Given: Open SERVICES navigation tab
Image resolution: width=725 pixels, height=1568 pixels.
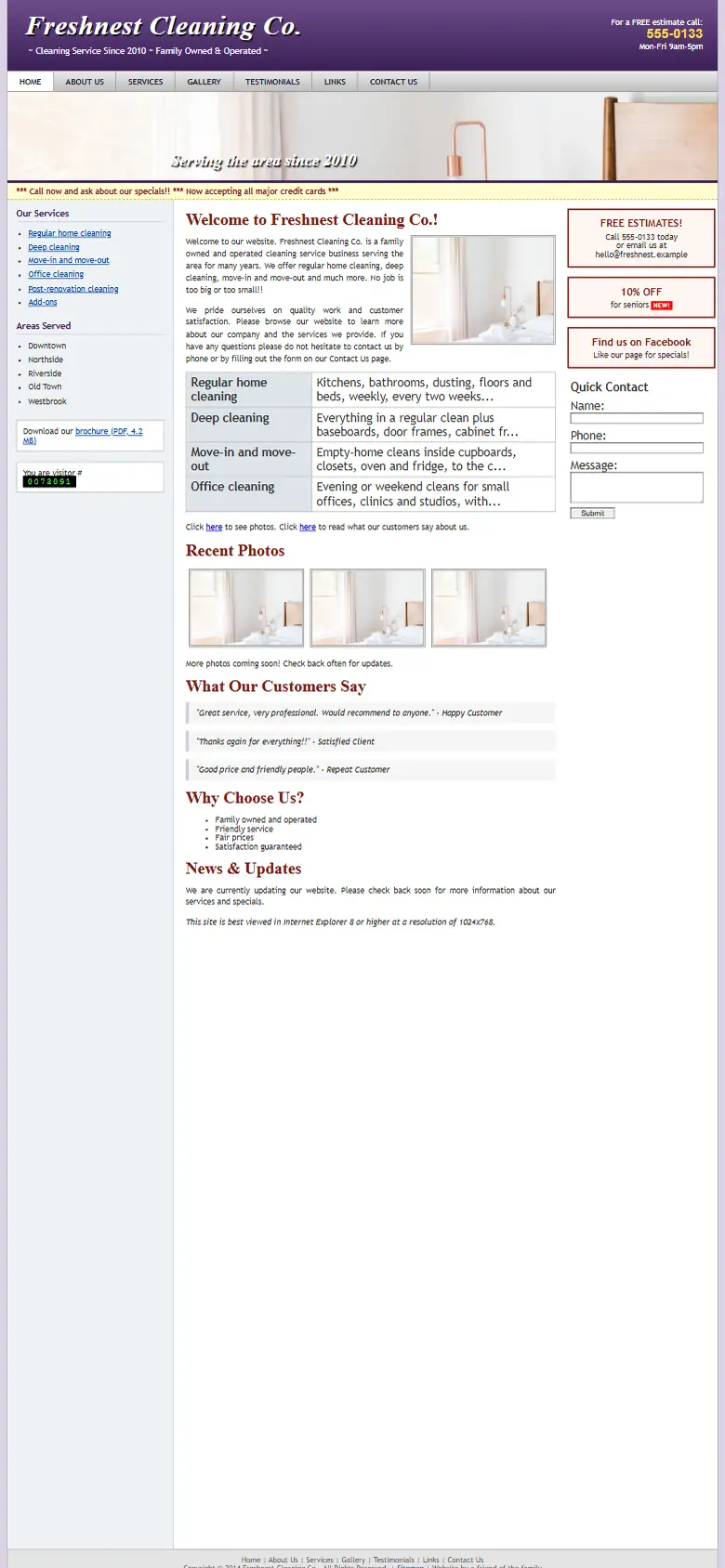Looking at the screenshot, I should pos(146,82).
